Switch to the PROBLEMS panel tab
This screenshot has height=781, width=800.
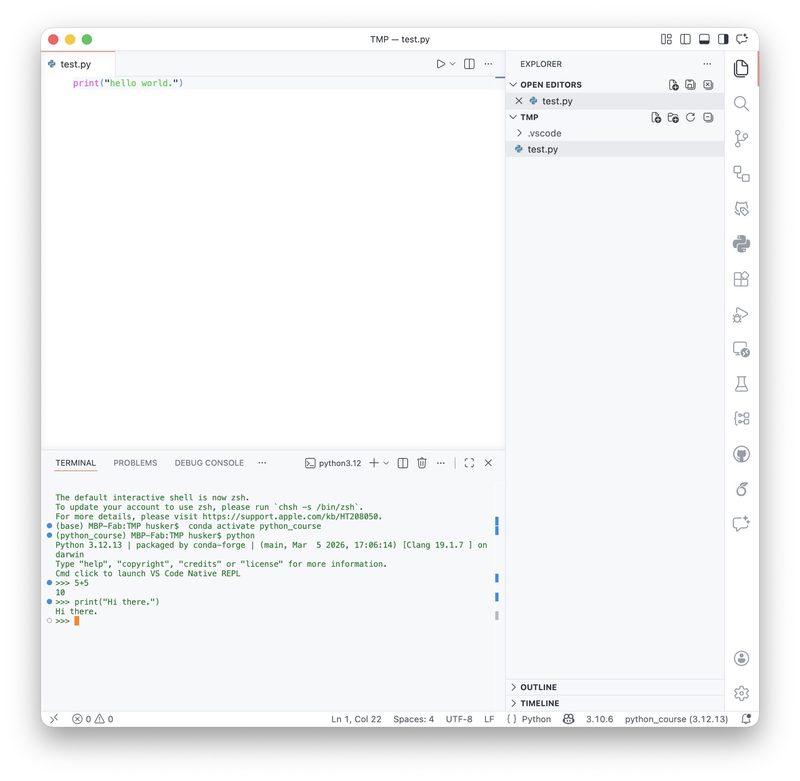pos(135,463)
